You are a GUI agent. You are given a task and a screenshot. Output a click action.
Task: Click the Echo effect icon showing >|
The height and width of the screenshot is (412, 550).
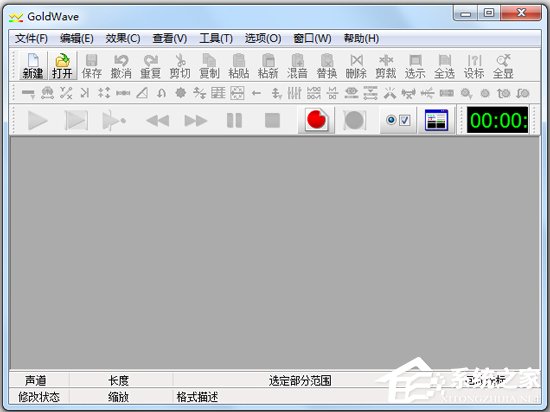coord(85,93)
